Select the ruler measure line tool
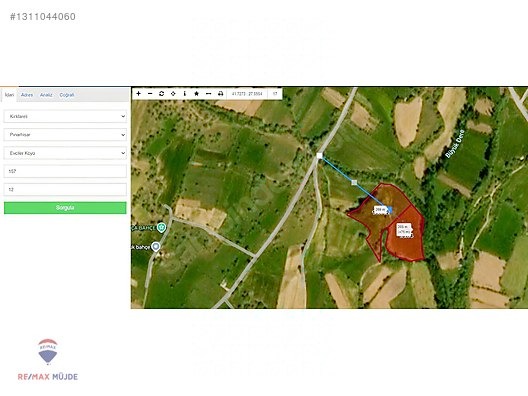Screen dimensions: 528x396 click(208, 93)
